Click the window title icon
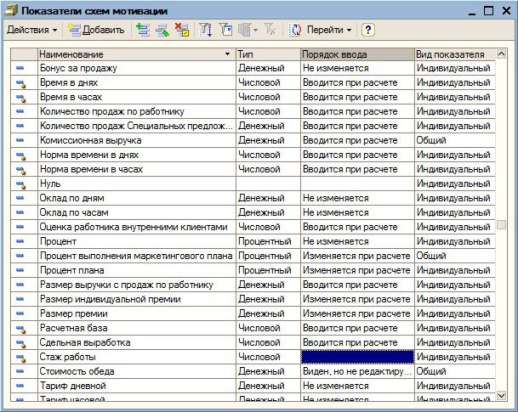Image resolution: width=518 pixels, height=412 pixels. pos(11,10)
